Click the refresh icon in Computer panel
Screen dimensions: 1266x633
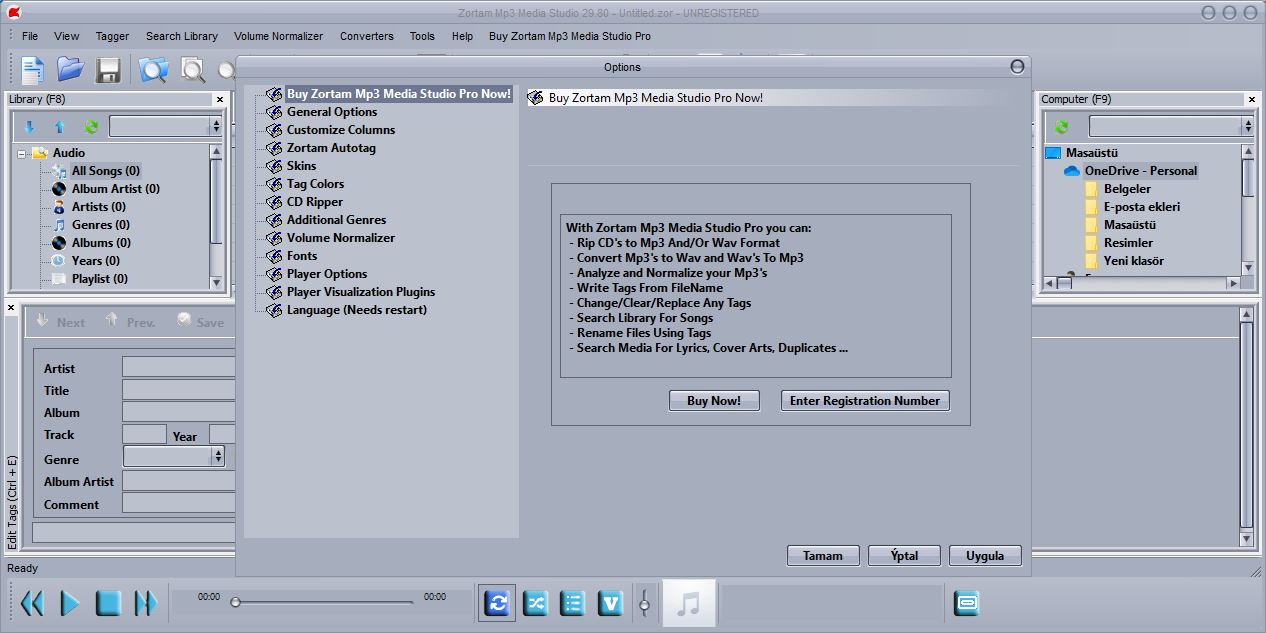1061,127
